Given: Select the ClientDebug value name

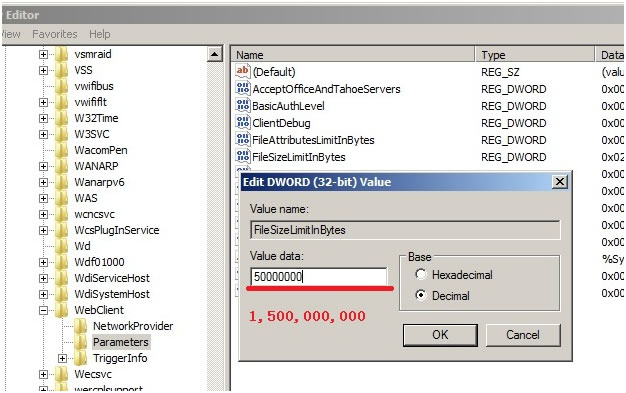Looking at the screenshot, I should pos(281,123).
